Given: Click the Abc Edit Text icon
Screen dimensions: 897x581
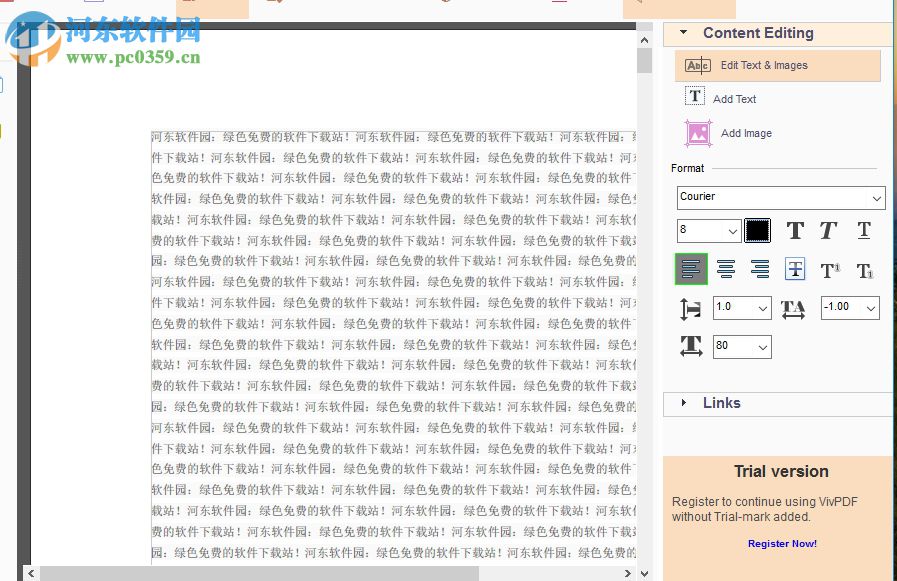Looking at the screenshot, I should click(697, 66).
